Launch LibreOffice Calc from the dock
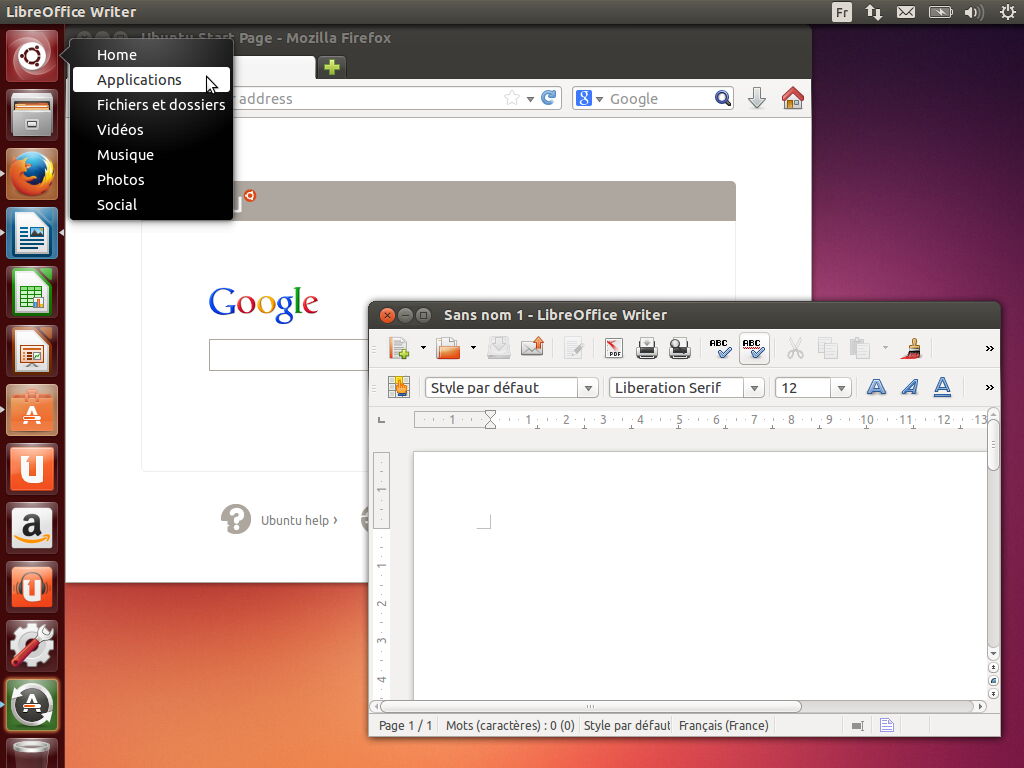The height and width of the screenshot is (768, 1024). pyautogui.click(x=31, y=292)
